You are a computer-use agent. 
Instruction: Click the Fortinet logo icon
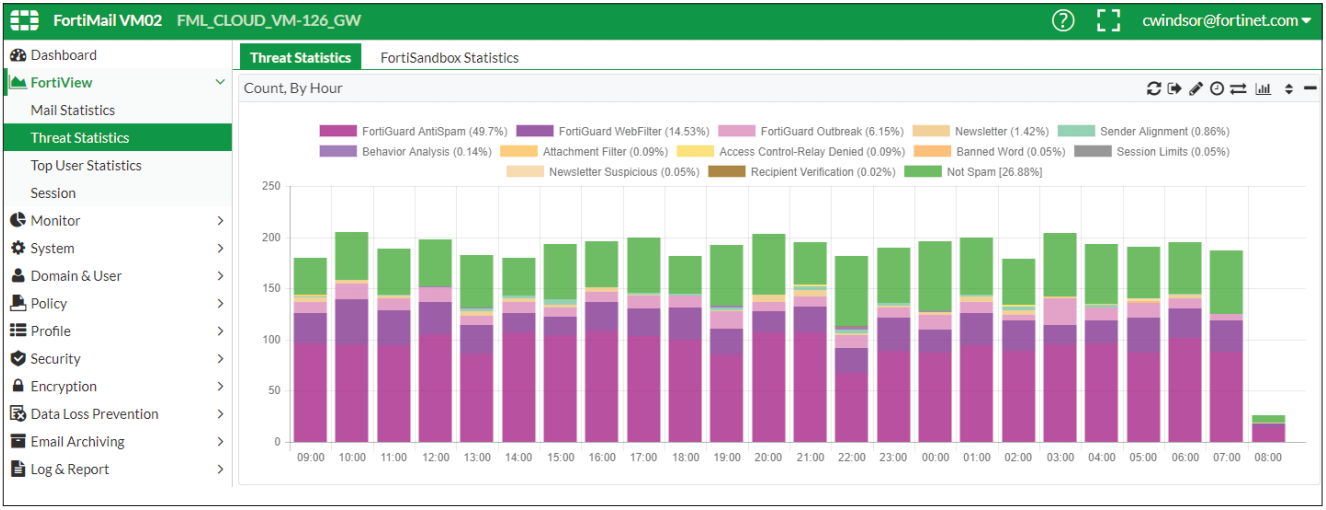click(25, 20)
